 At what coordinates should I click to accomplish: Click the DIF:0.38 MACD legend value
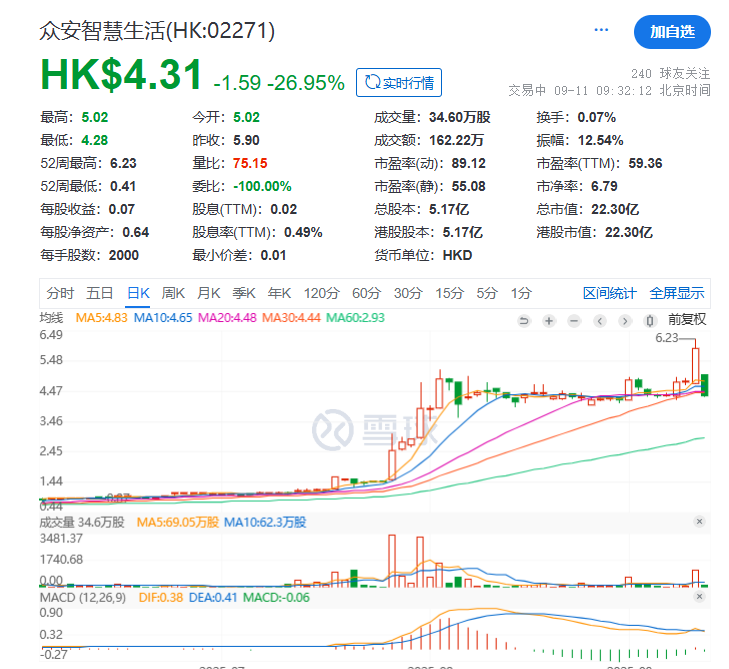click(160, 597)
